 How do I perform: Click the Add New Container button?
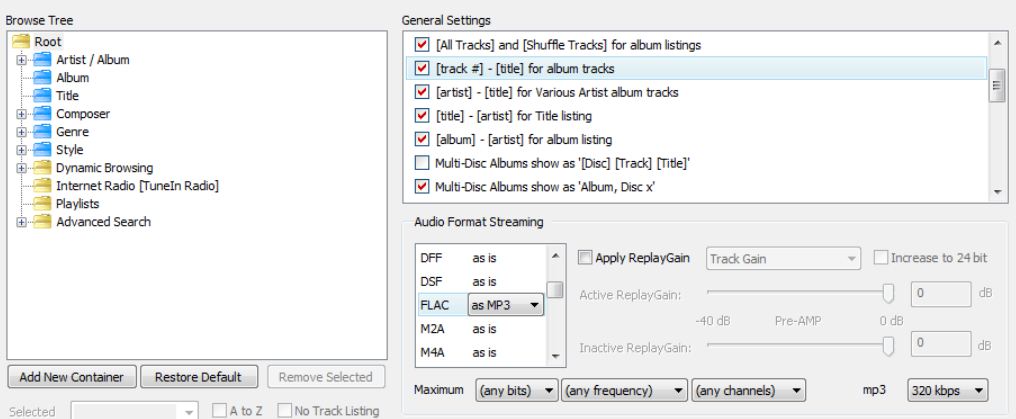[x=70, y=377]
